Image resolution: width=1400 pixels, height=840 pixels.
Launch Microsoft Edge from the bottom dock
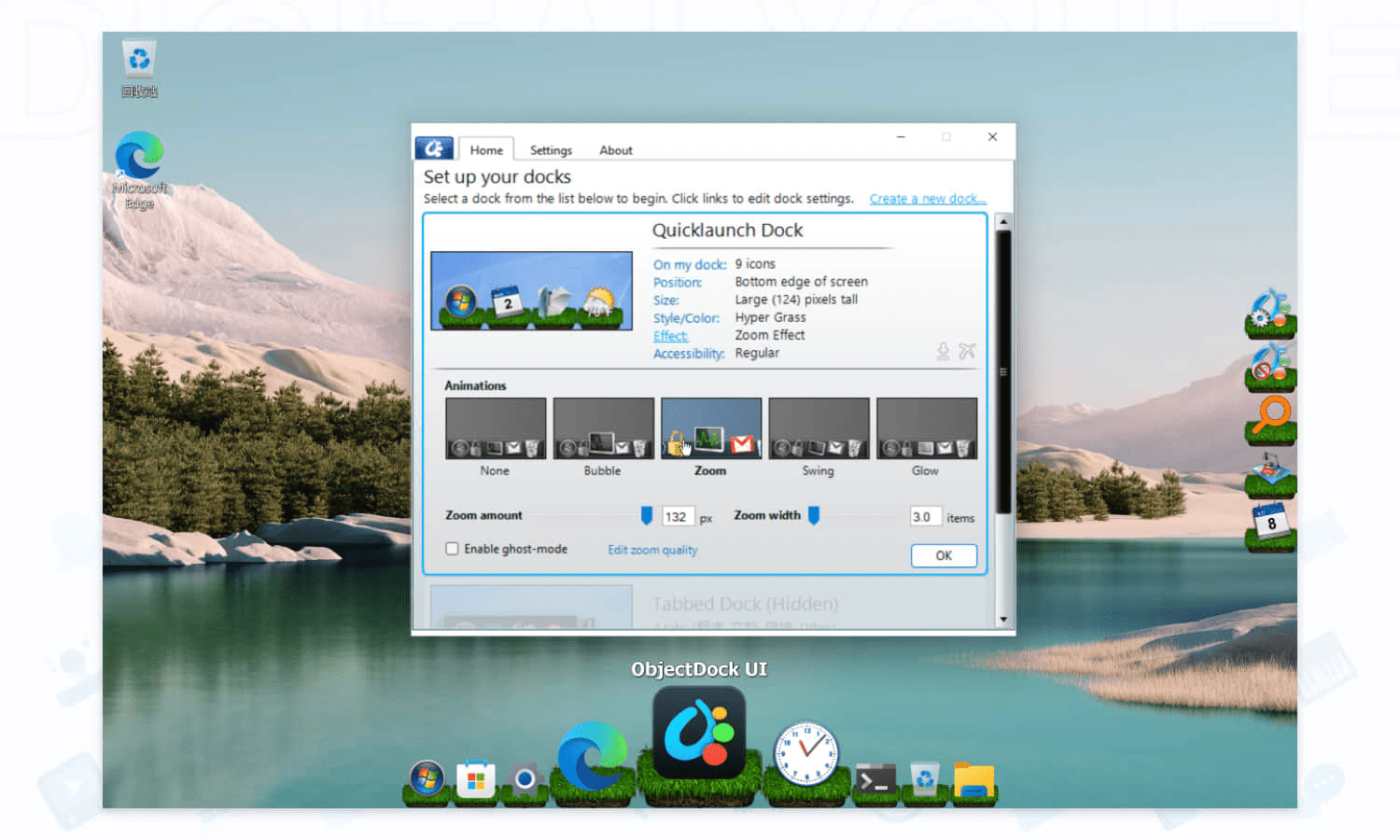[593, 756]
